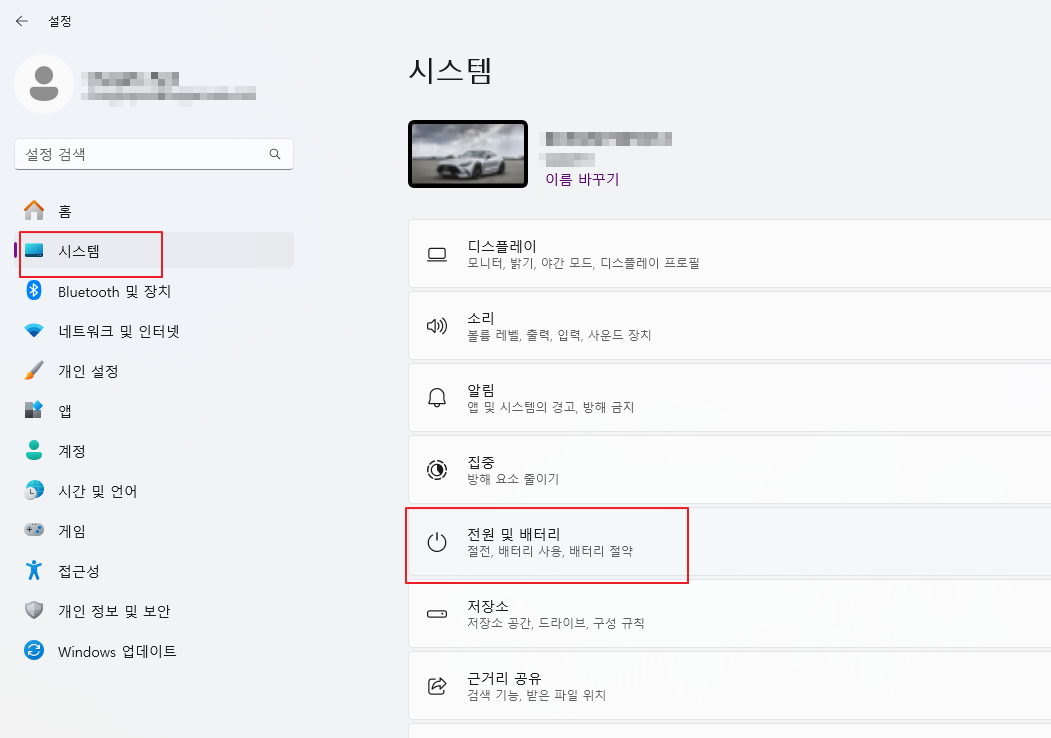Click the power icon for 전원 및 배터리

pyautogui.click(x=437, y=542)
